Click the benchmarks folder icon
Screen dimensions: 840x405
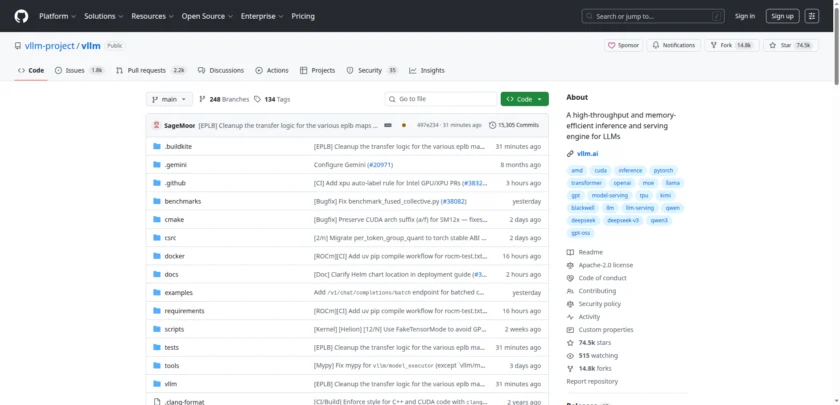pyautogui.click(x=157, y=201)
